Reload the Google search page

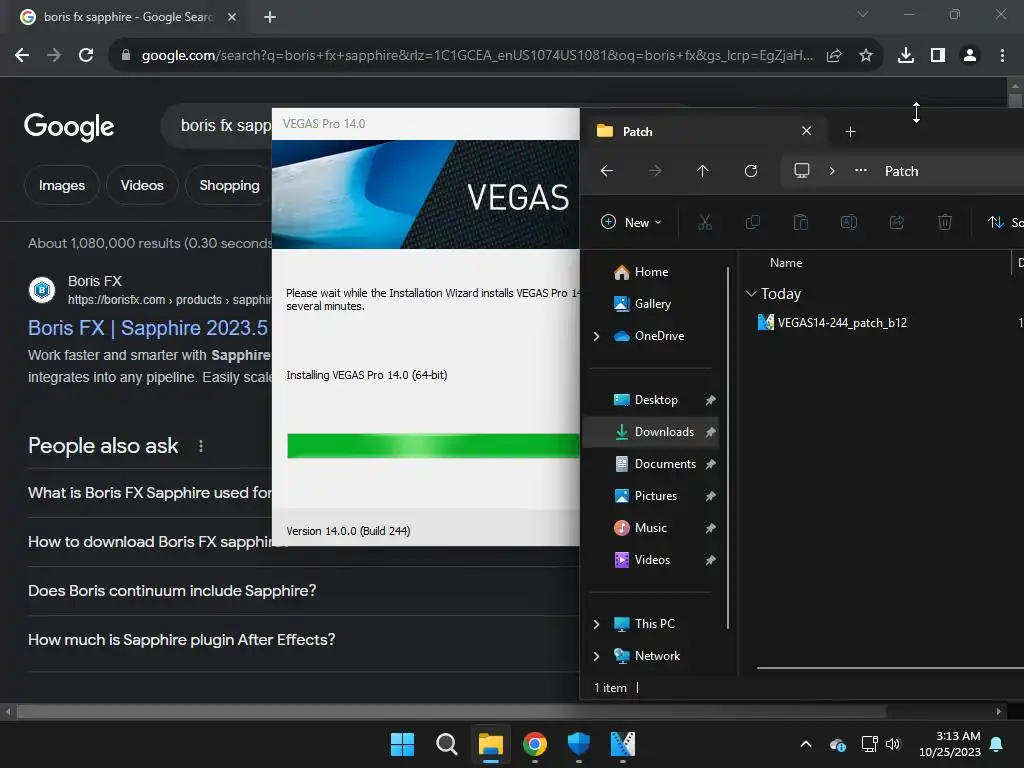(86, 56)
